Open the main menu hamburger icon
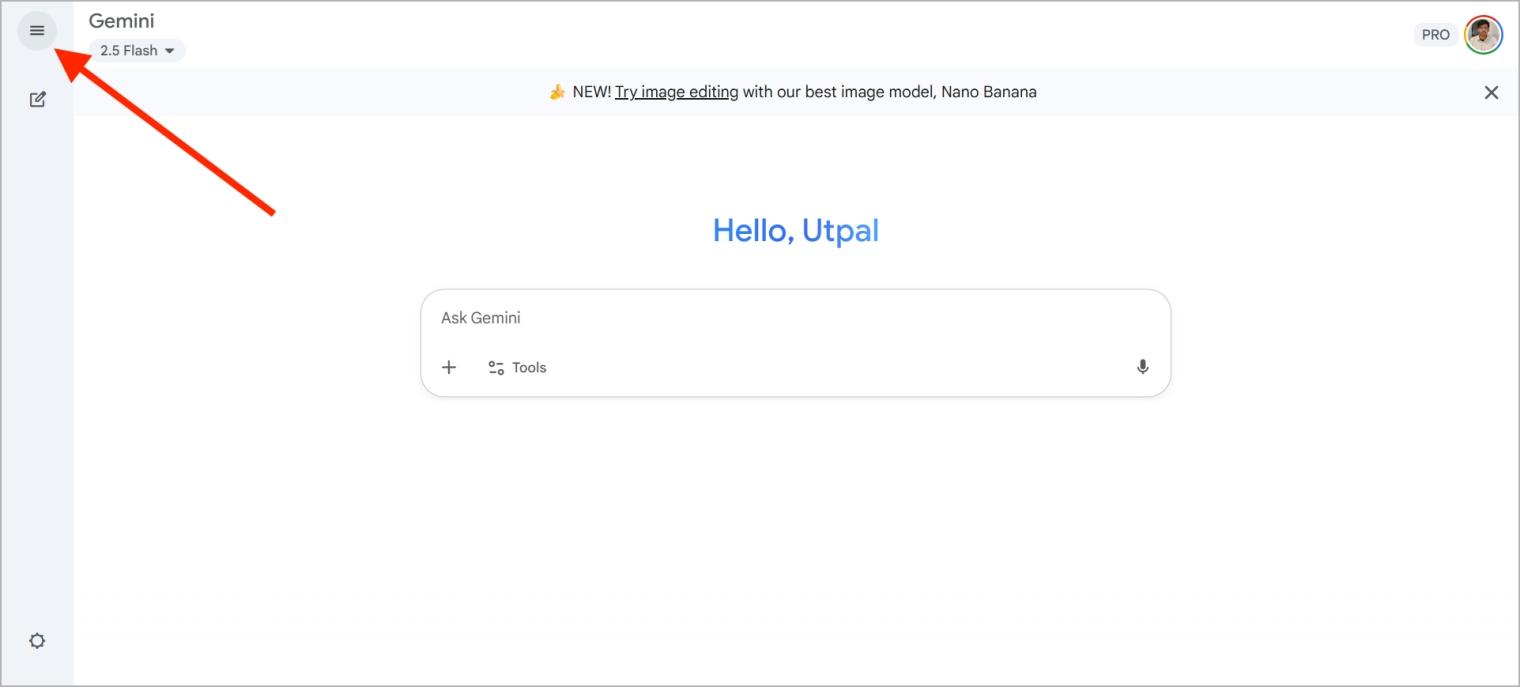The image size is (1520, 687). pos(37,31)
